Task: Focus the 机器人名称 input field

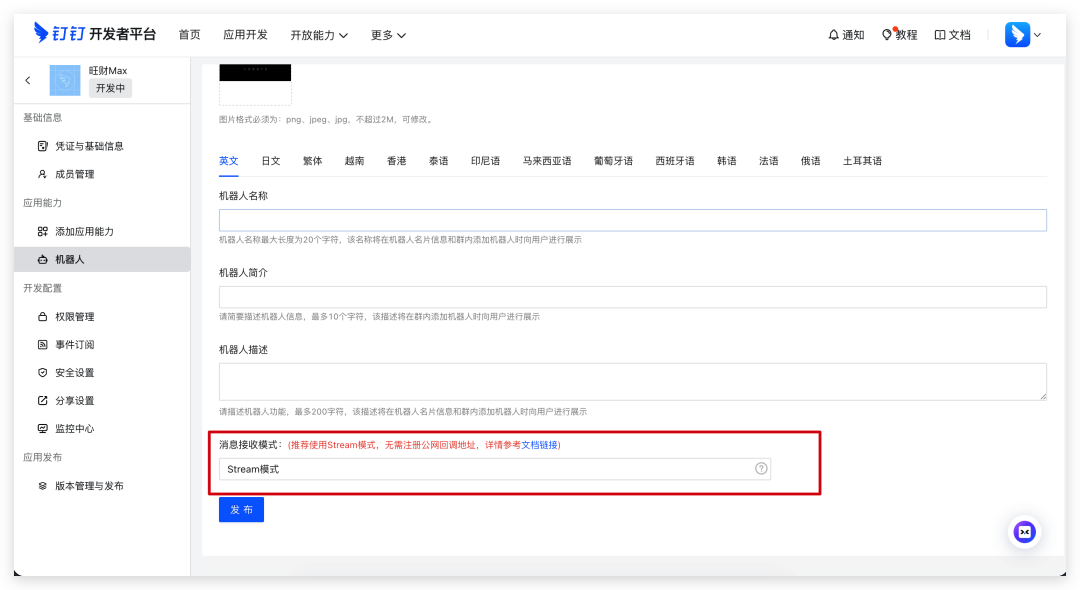Action: (632, 220)
